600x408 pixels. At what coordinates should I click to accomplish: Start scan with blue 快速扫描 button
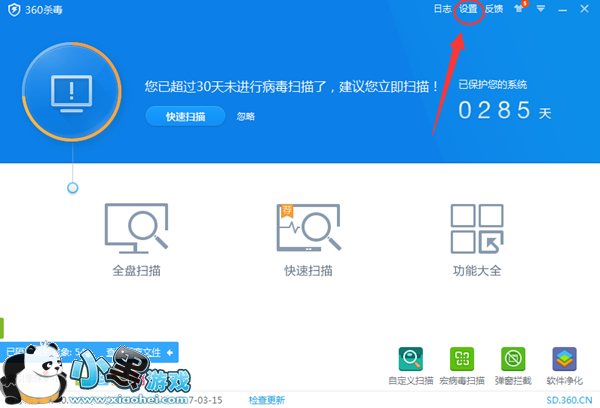point(186,116)
